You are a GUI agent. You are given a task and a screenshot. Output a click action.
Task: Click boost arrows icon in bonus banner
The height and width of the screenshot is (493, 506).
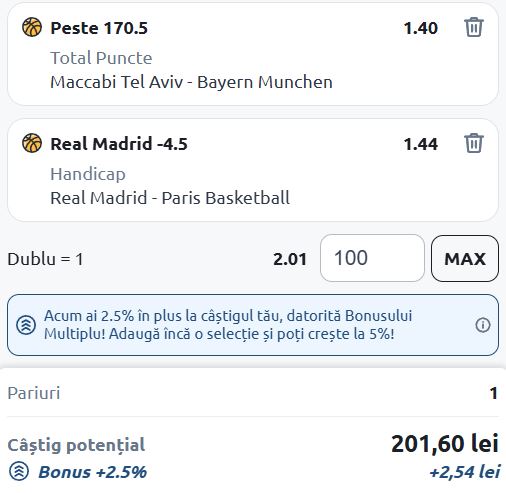pyautogui.click(x=26, y=325)
